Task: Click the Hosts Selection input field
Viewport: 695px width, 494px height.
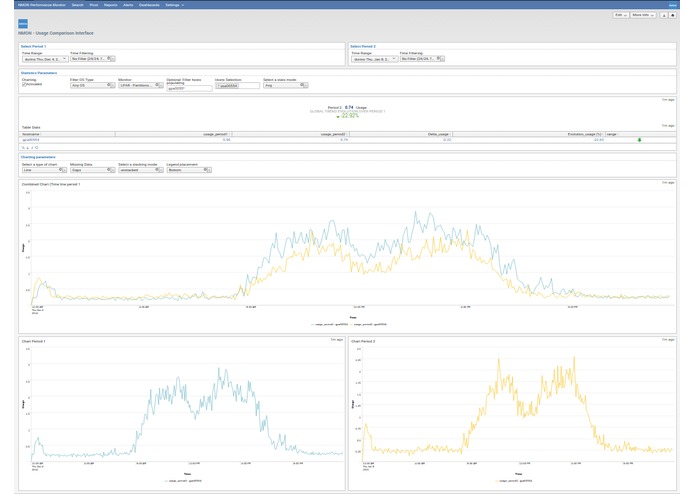Action: [x=237, y=86]
